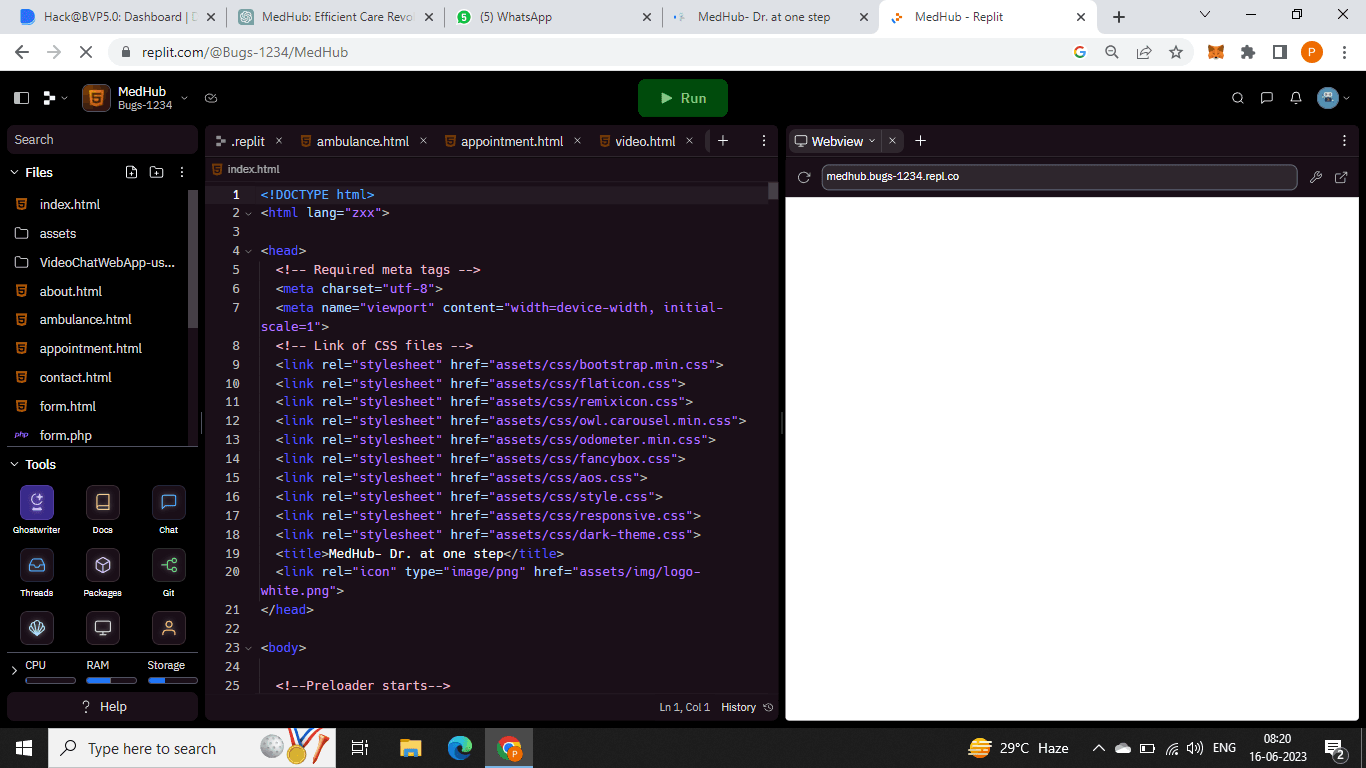Fold the body tag at line 23
1366x768 pixels.
[x=249, y=648]
